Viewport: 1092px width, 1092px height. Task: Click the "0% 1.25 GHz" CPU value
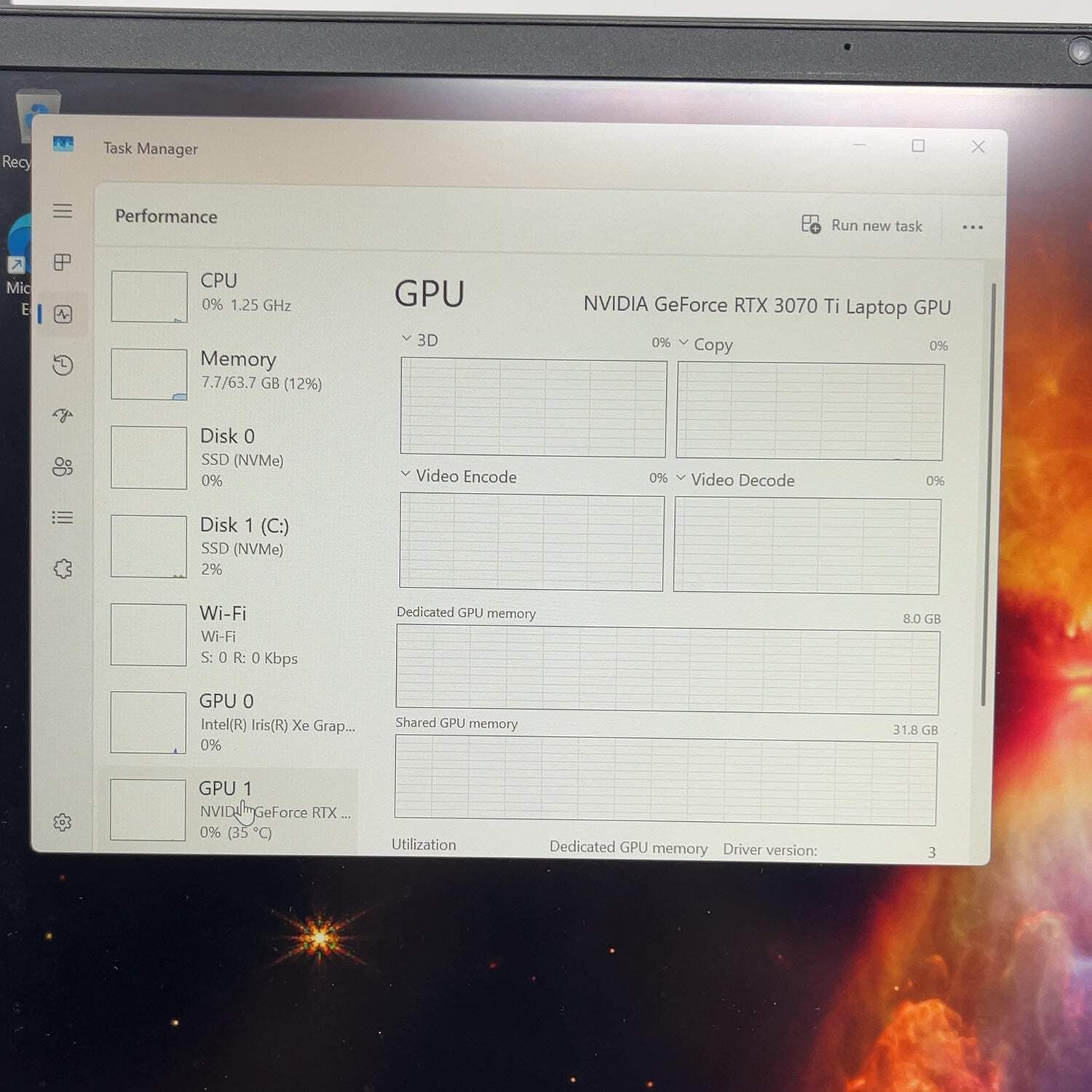[x=247, y=305]
